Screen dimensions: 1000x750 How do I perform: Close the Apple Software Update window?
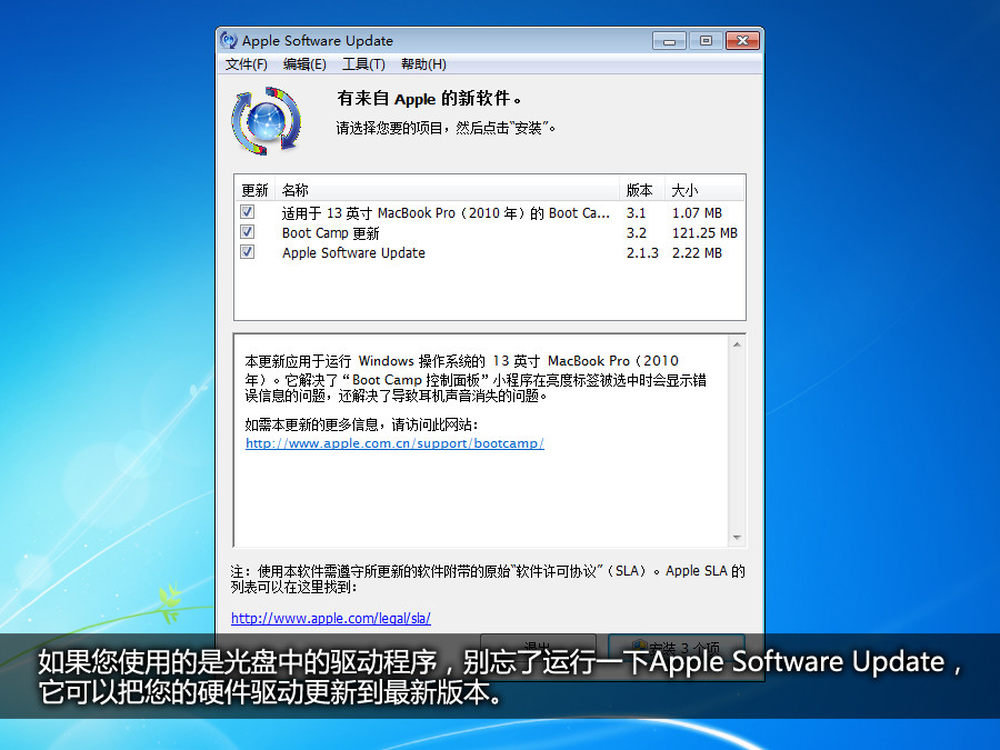(x=742, y=41)
